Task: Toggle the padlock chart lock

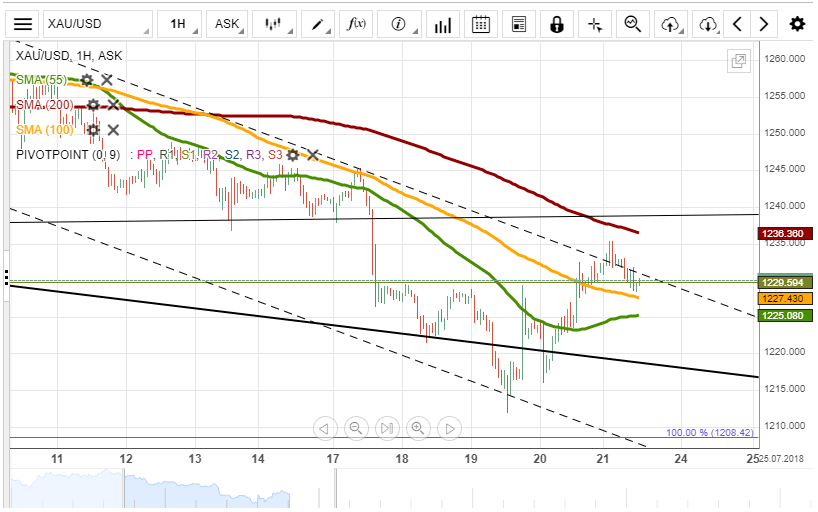Action: 557,24
